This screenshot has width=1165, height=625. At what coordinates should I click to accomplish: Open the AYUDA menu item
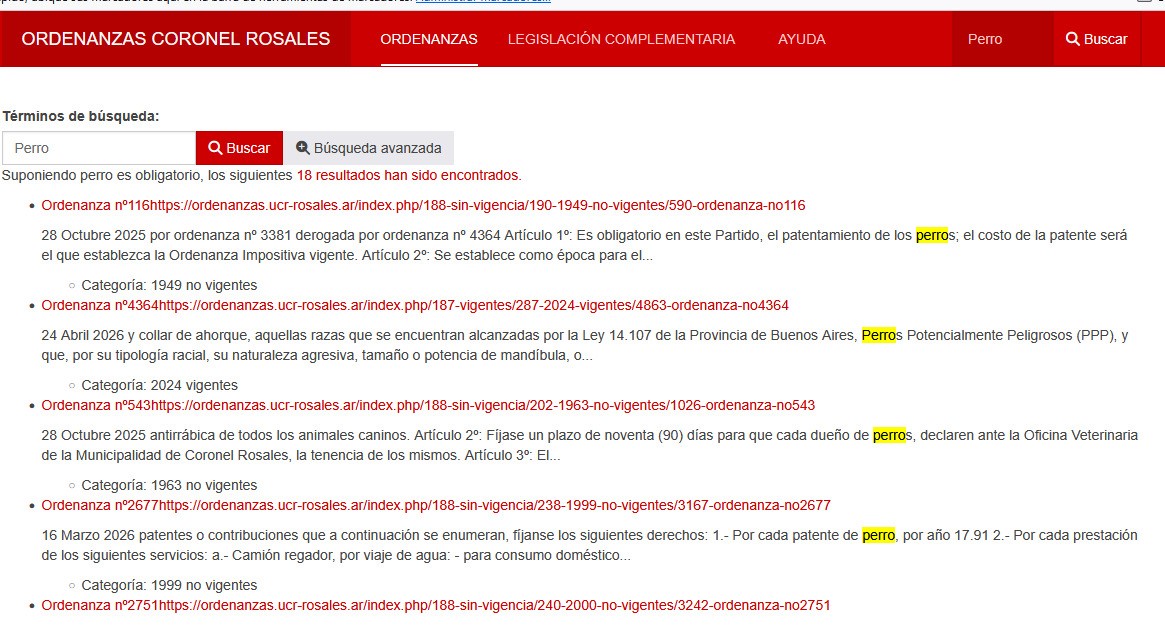click(x=802, y=39)
